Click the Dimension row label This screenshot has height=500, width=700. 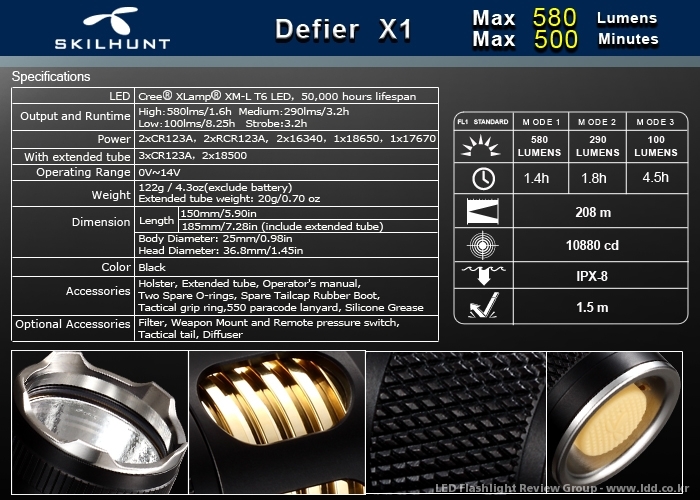click(x=101, y=222)
